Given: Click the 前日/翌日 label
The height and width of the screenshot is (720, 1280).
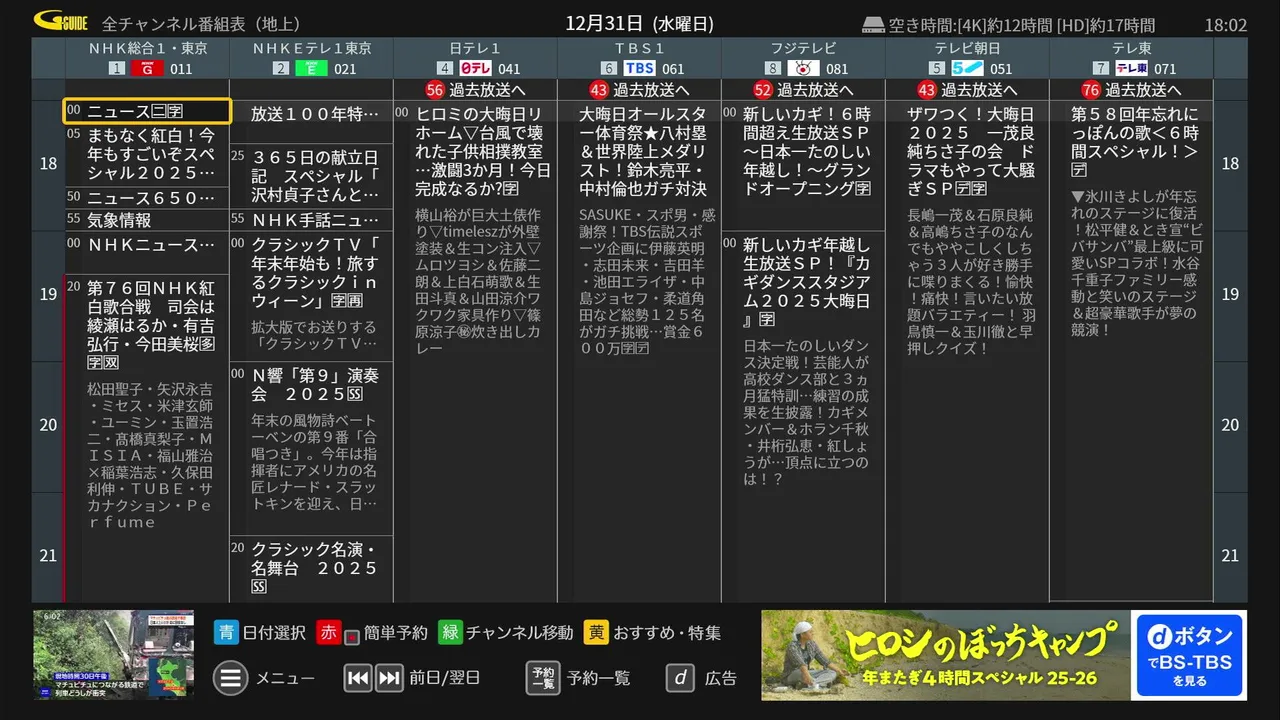Looking at the screenshot, I should click(x=444, y=678).
